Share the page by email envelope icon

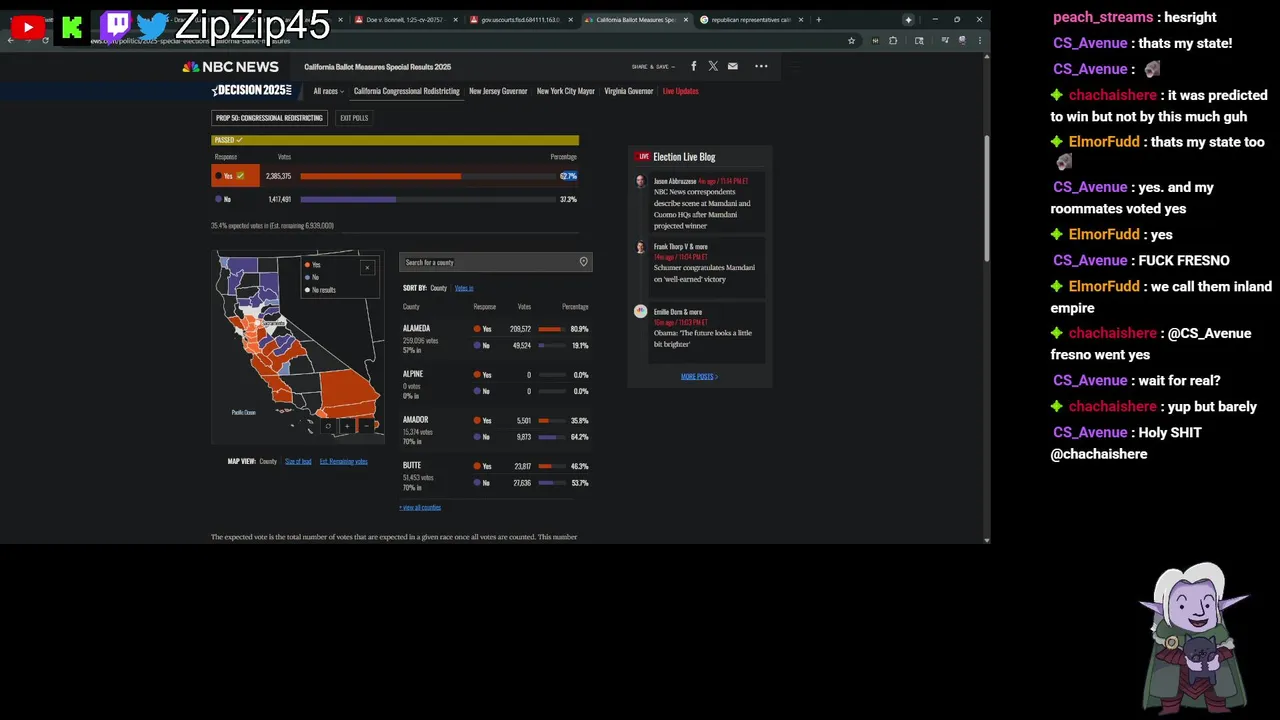[733, 66]
